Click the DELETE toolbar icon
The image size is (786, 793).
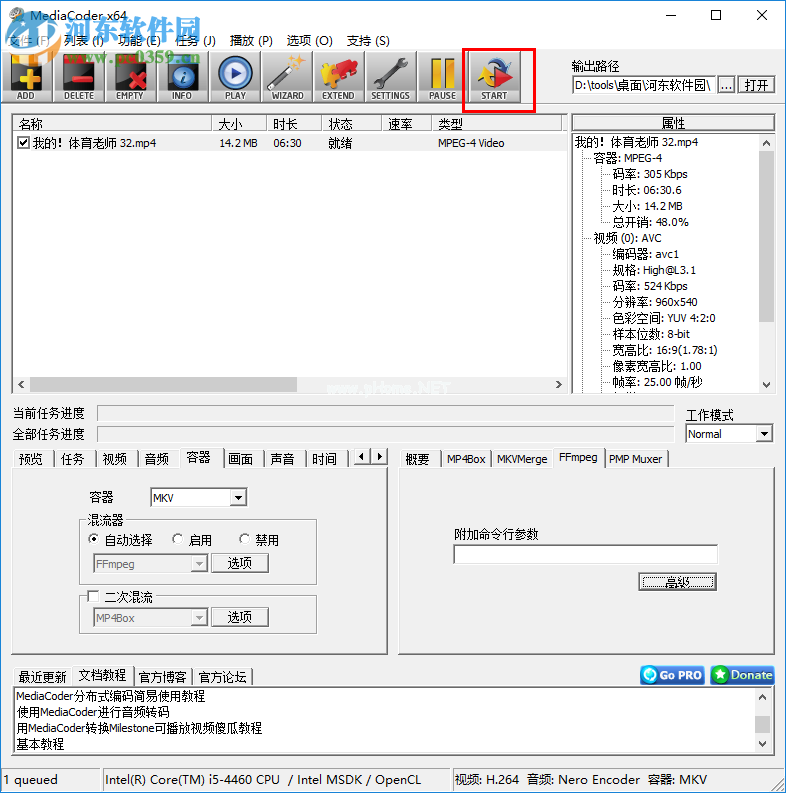click(x=78, y=77)
